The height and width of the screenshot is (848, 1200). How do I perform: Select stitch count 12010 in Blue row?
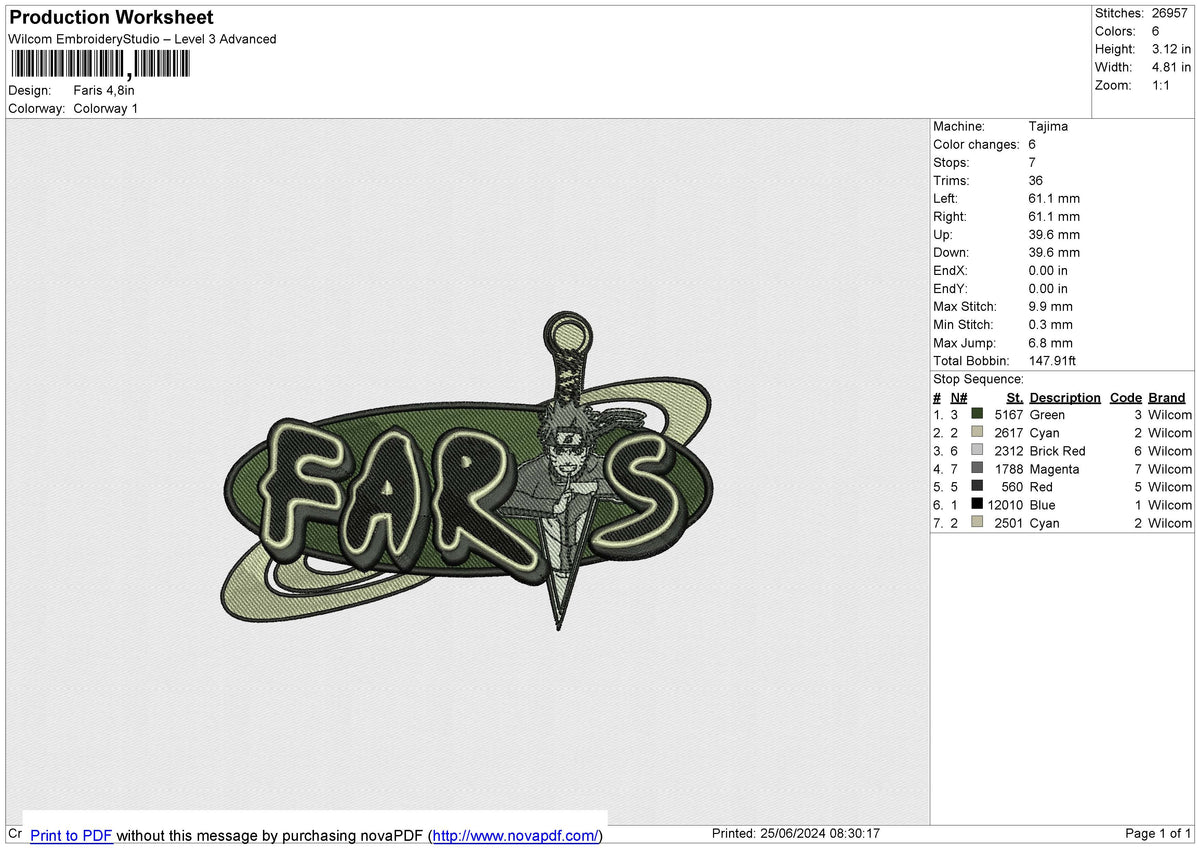coord(1006,505)
